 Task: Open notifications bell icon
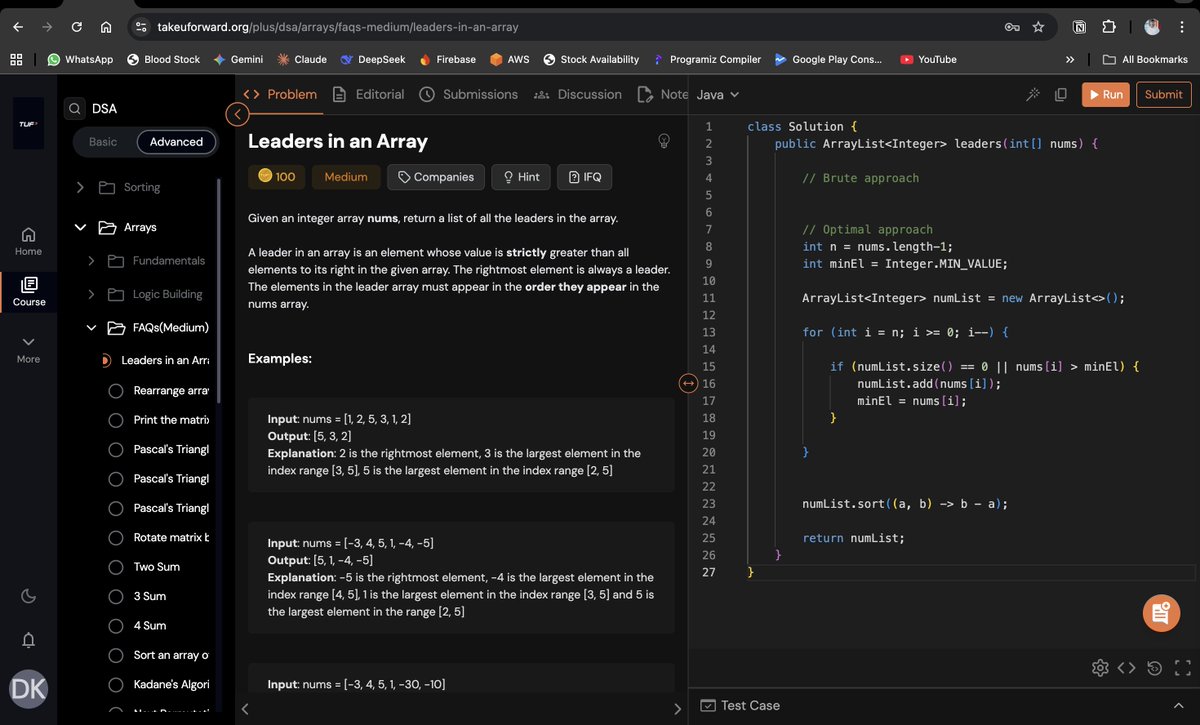click(x=29, y=639)
